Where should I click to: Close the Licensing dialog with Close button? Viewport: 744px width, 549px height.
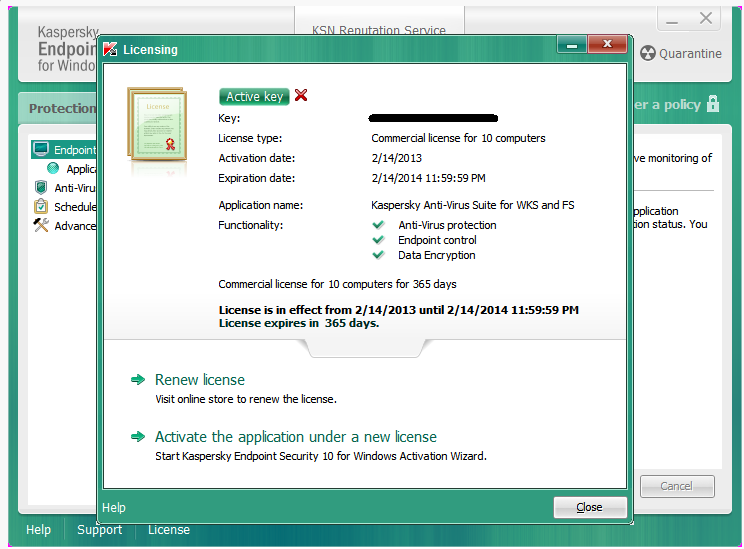point(590,507)
